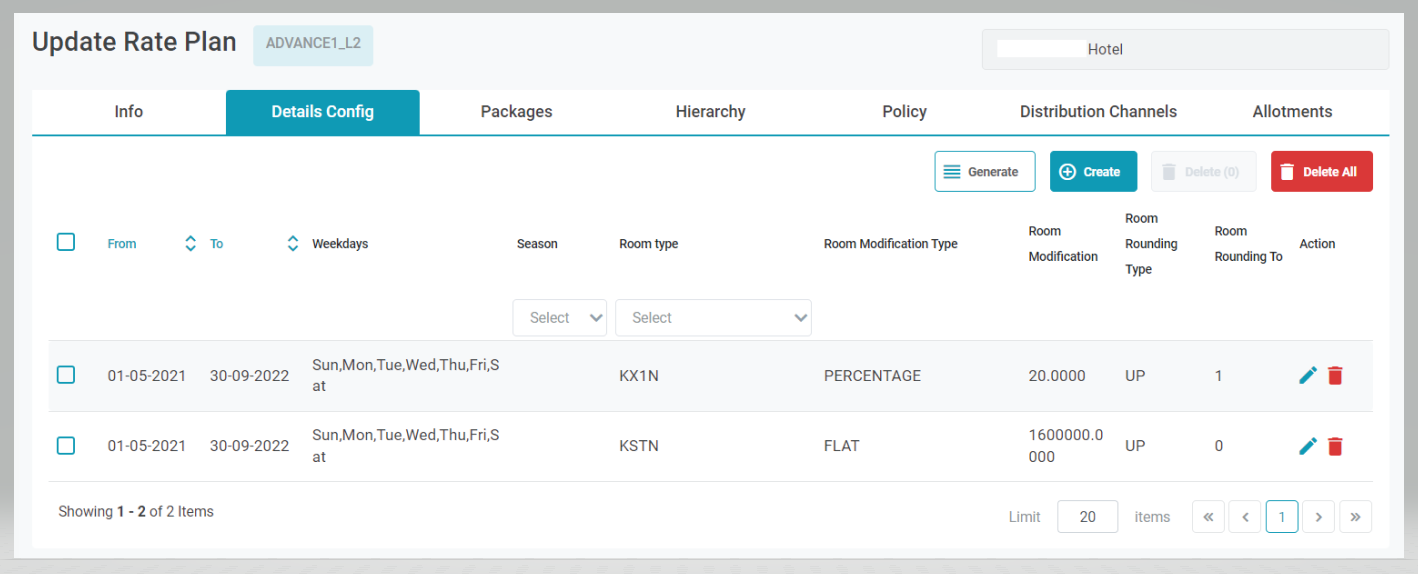
Task: Delete the KSTN row using trash icon
Action: tap(1335, 446)
